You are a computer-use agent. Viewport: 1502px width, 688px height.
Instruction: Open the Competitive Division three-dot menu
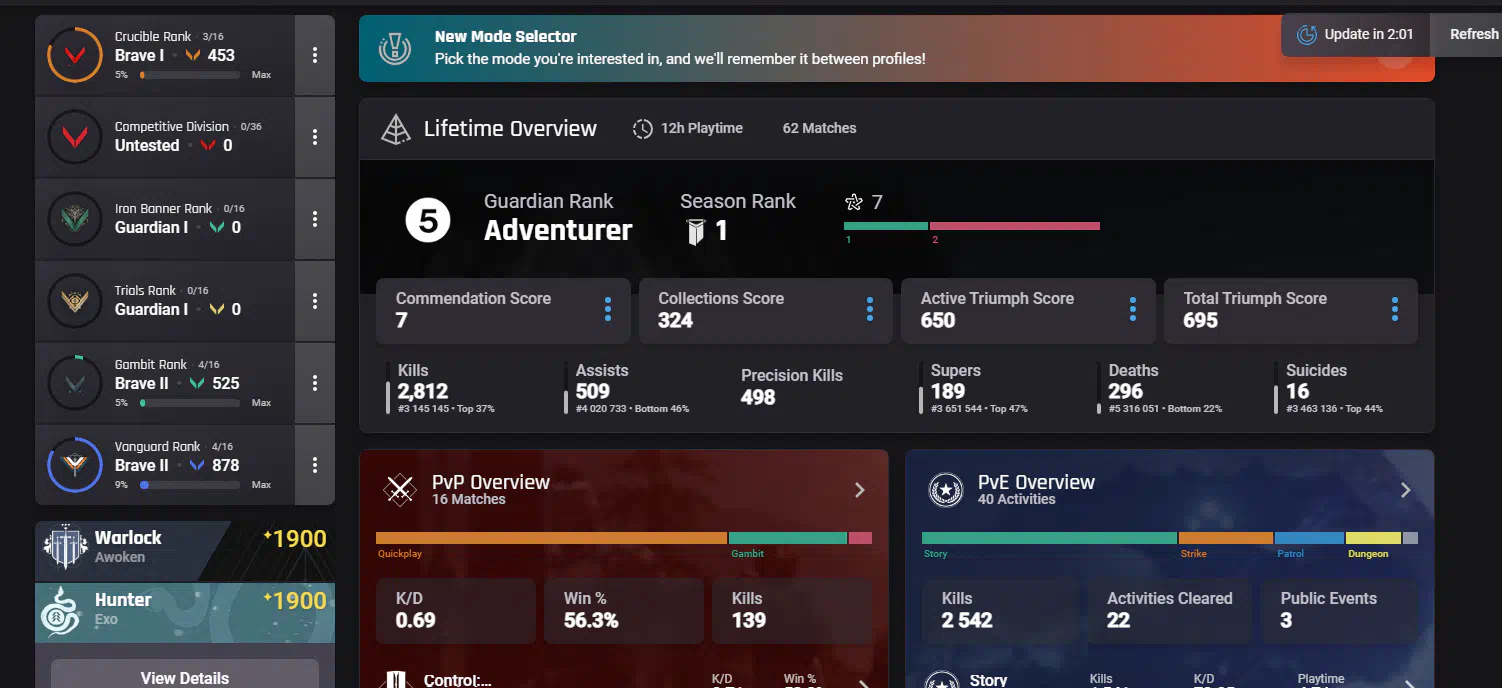click(x=315, y=137)
